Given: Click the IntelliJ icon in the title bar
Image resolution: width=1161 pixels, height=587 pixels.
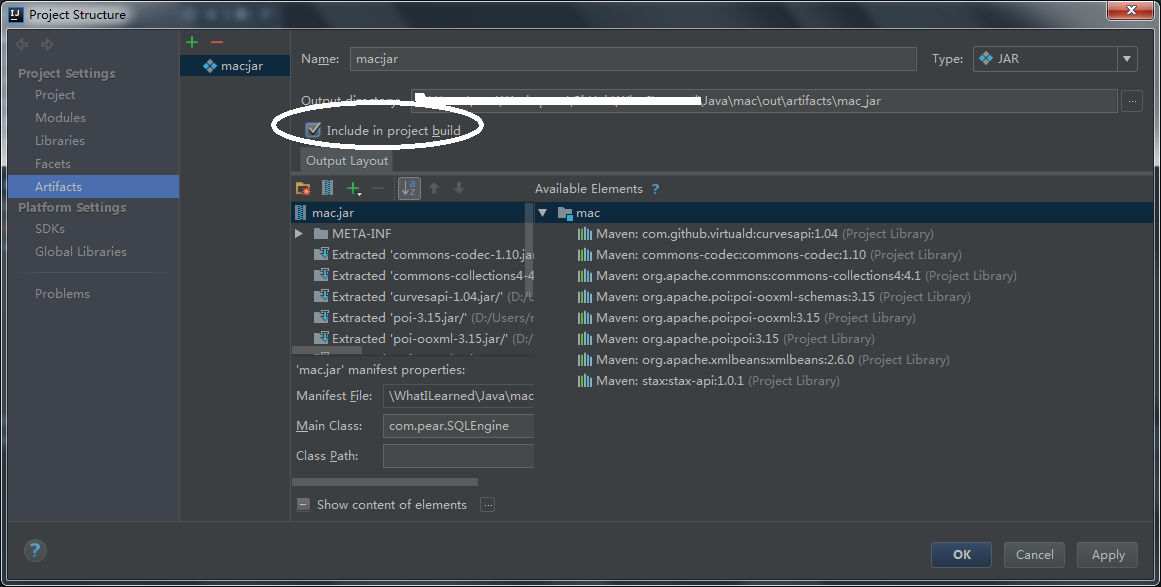Looking at the screenshot, I should point(16,14).
